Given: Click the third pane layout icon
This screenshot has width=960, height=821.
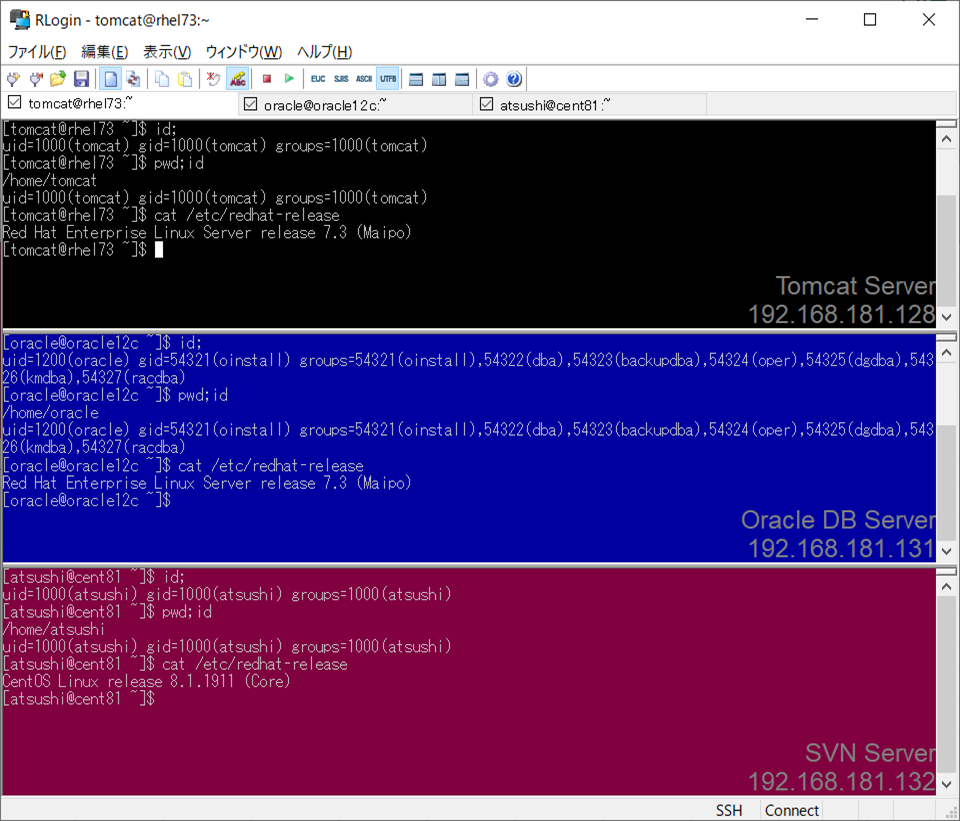Looking at the screenshot, I should click(462, 79).
